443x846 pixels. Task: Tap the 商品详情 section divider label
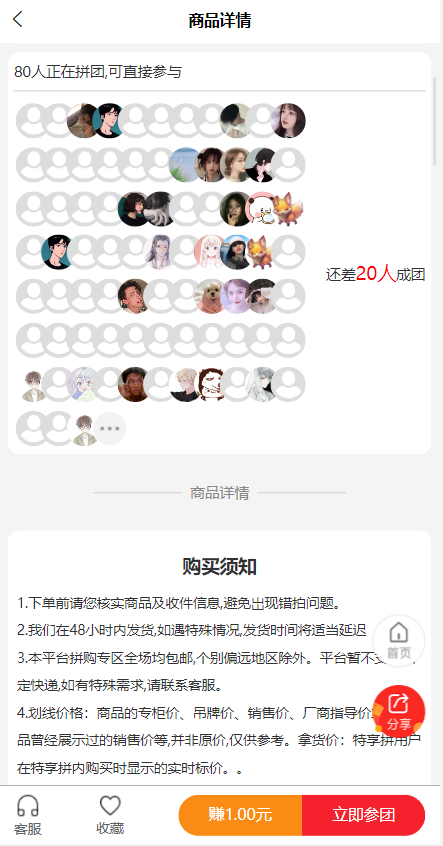coord(219,493)
